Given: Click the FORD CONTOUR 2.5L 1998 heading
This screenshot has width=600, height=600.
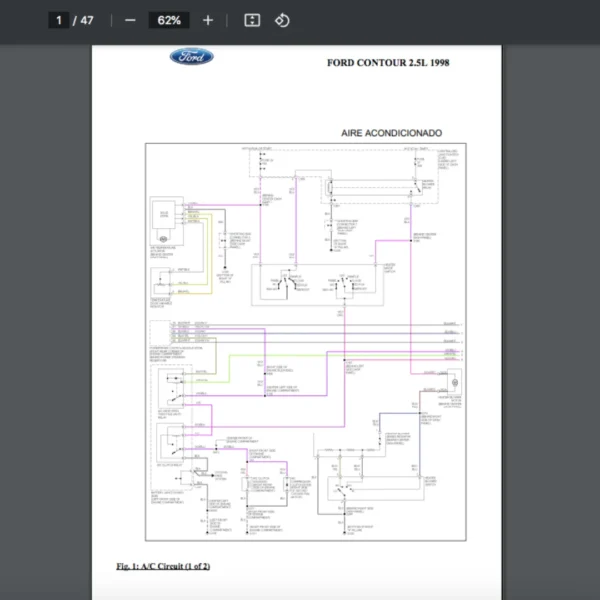Looking at the screenshot, I should 388,63.
